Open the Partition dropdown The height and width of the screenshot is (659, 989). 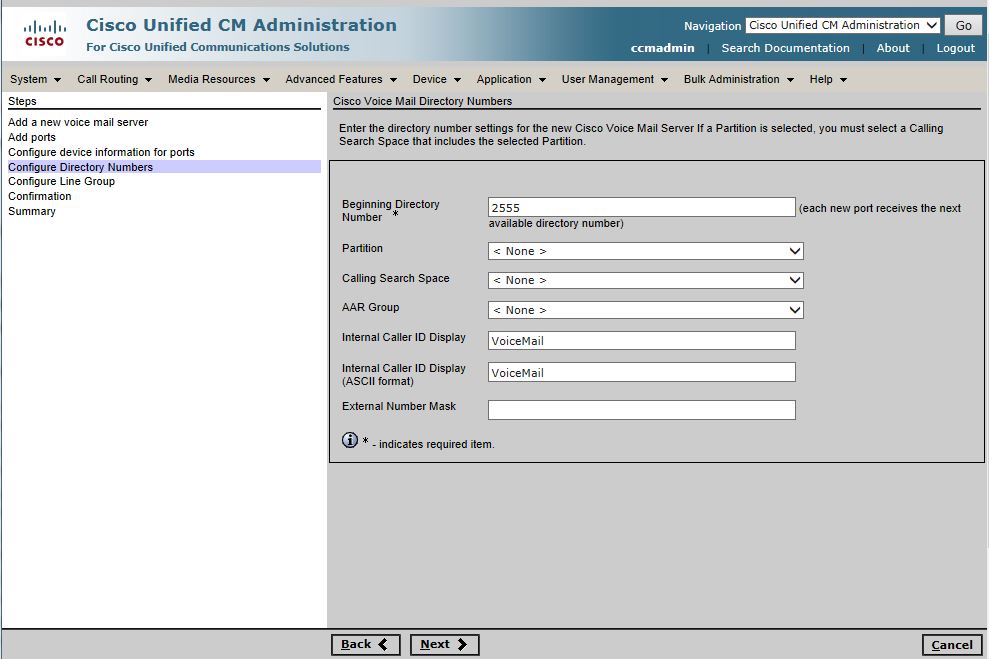click(645, 251)
